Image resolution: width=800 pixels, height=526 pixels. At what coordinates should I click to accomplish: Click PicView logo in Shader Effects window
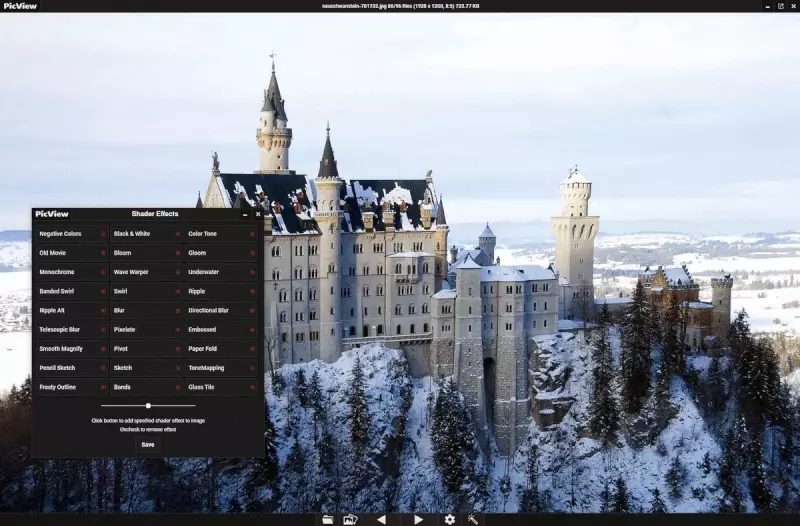coord(52,214)
